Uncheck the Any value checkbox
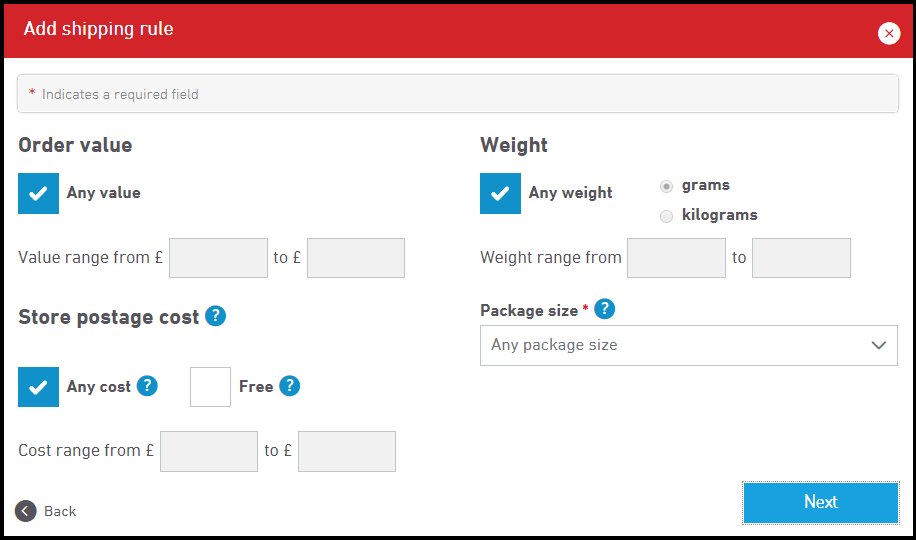The height and width of the screenshot is (540, 916). tap(39, 193)
